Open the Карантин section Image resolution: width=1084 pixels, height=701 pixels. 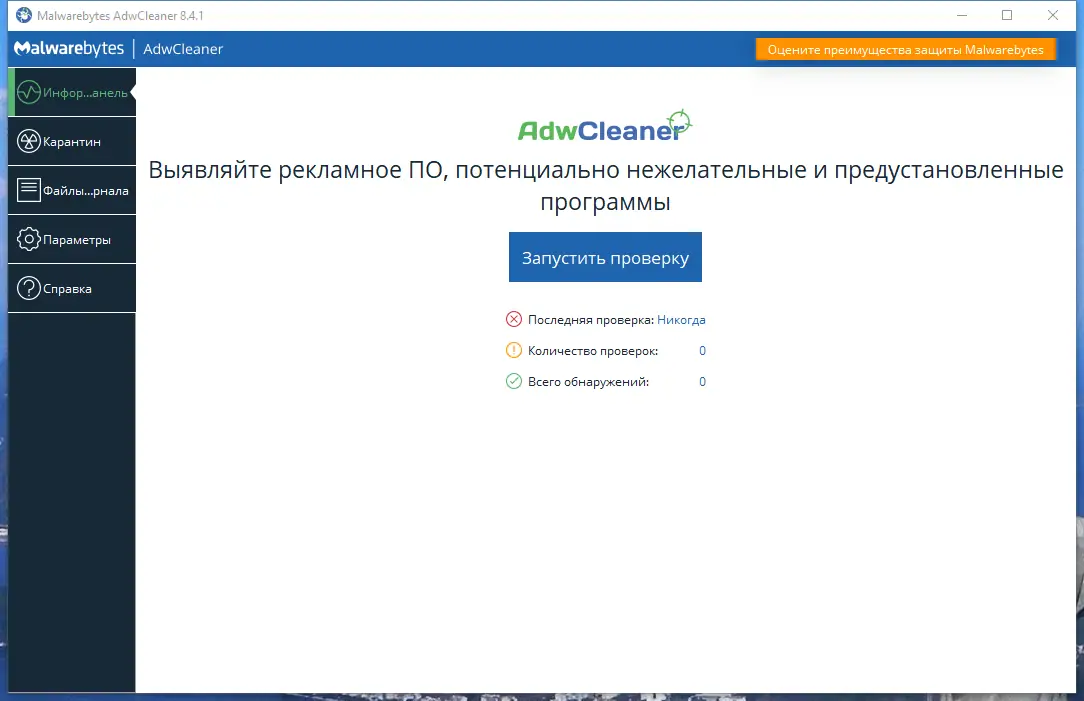pos(72,141)
